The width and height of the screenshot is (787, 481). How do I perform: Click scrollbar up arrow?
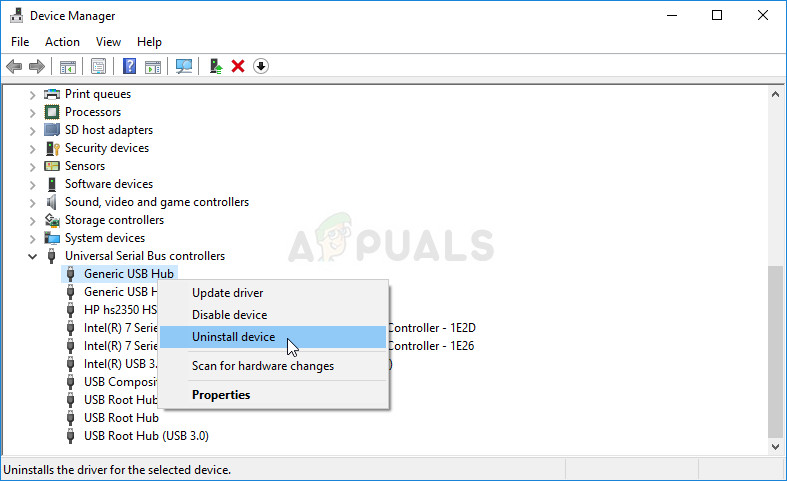[x=775, y=94]
